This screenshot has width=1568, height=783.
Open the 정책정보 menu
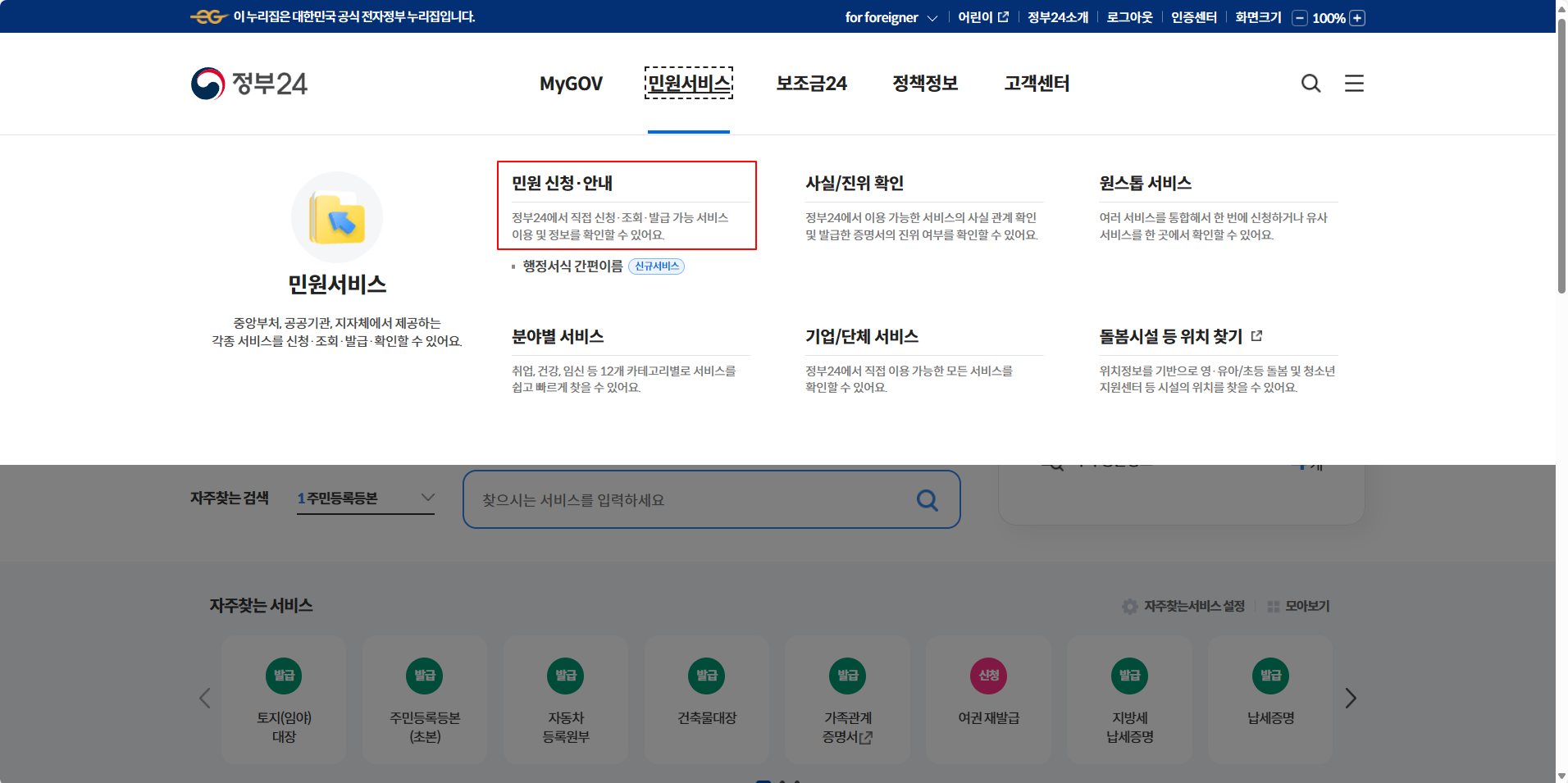925,84
